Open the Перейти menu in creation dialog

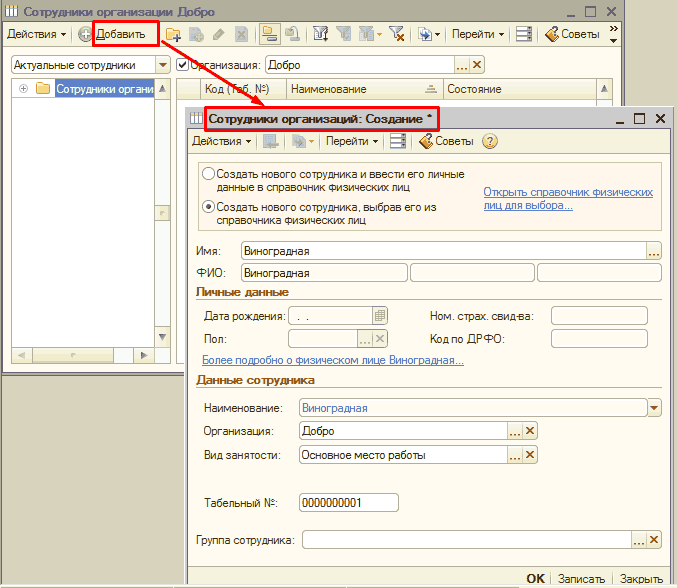[352, 141]
